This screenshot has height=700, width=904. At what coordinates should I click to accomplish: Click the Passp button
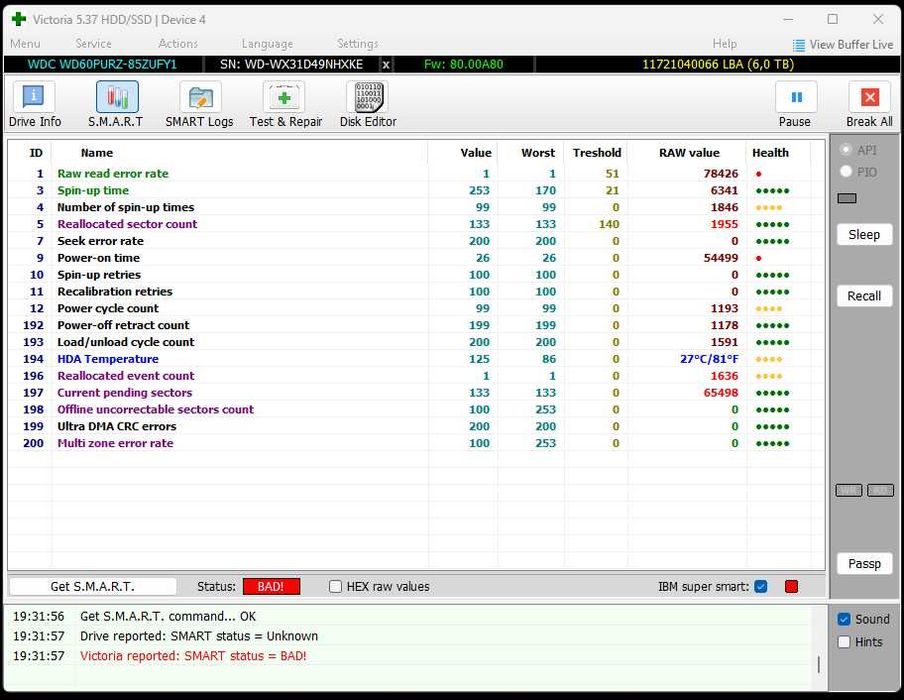point(864,563)
